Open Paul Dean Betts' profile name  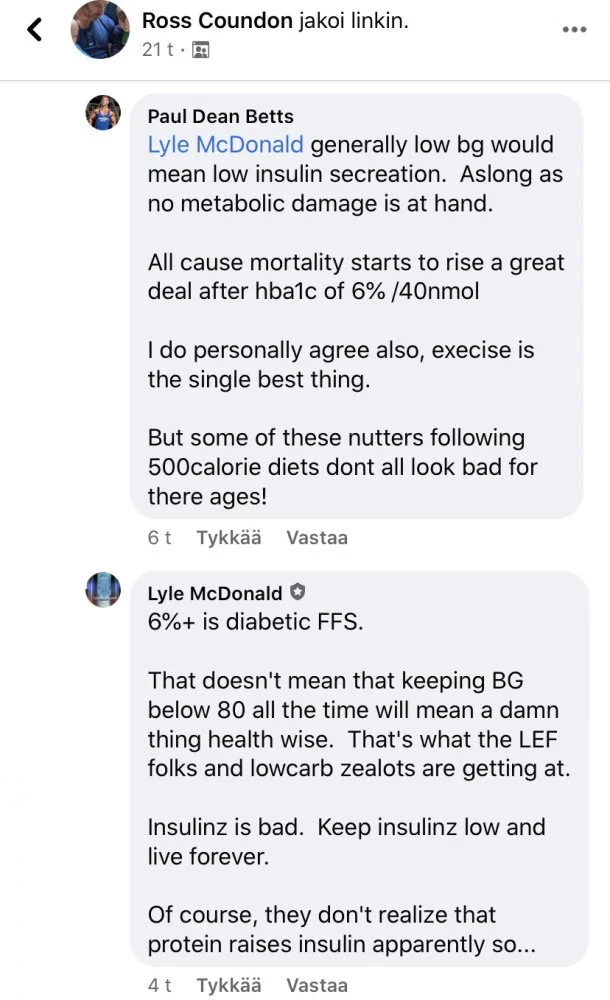pos(220,116)
